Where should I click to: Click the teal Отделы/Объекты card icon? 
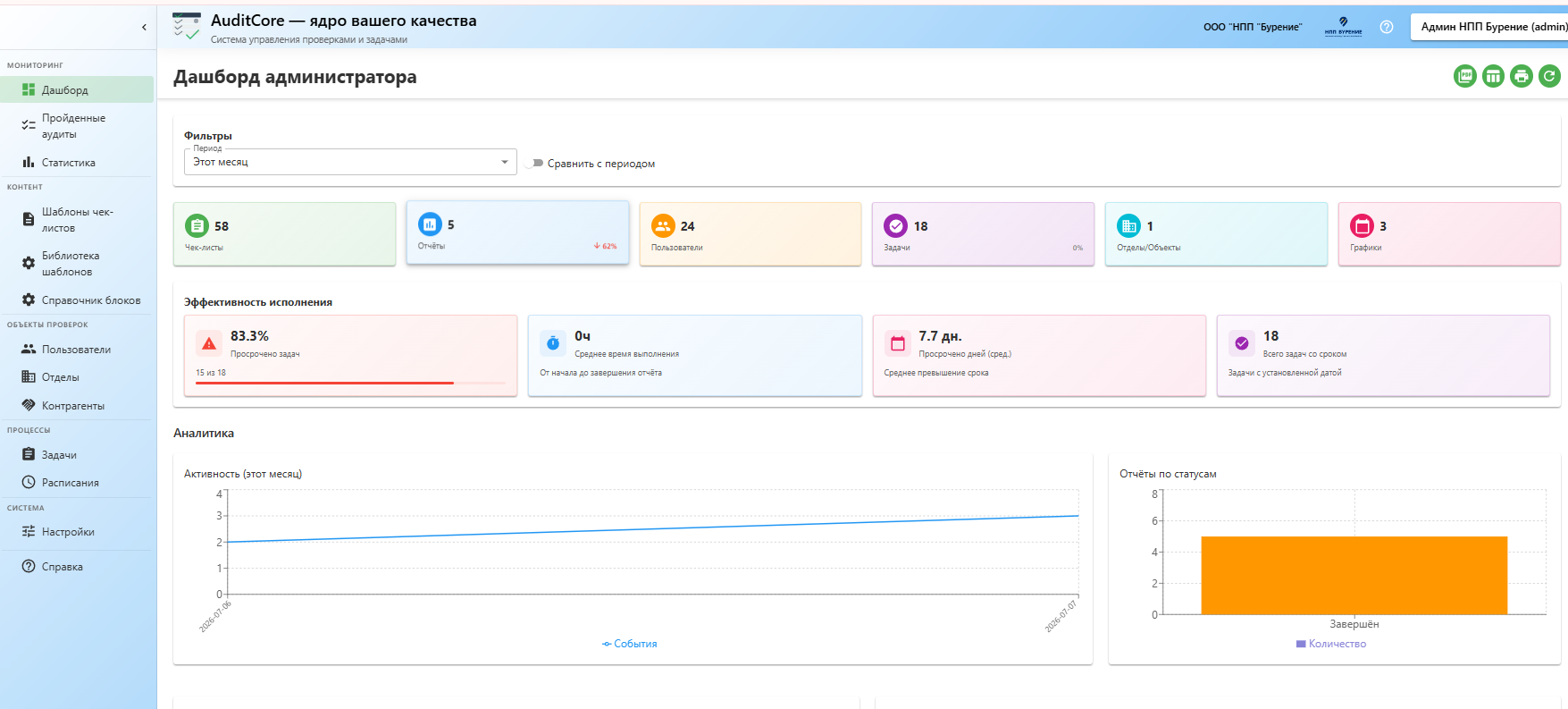1128,226
